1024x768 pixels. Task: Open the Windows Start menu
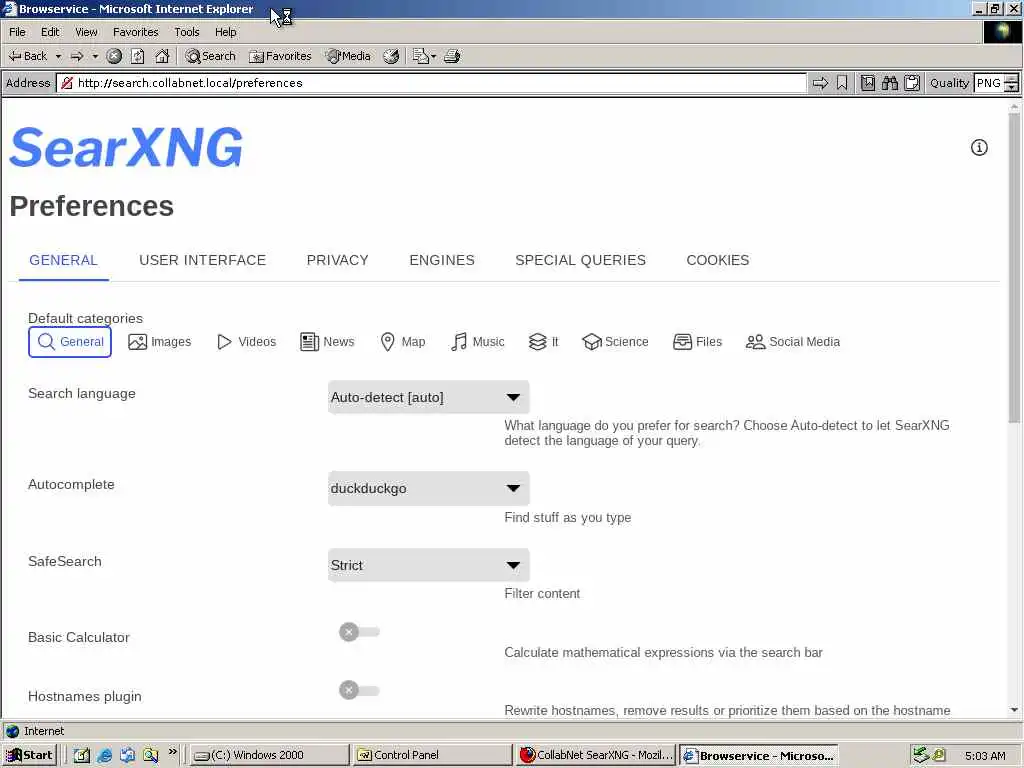coord(30,755)
